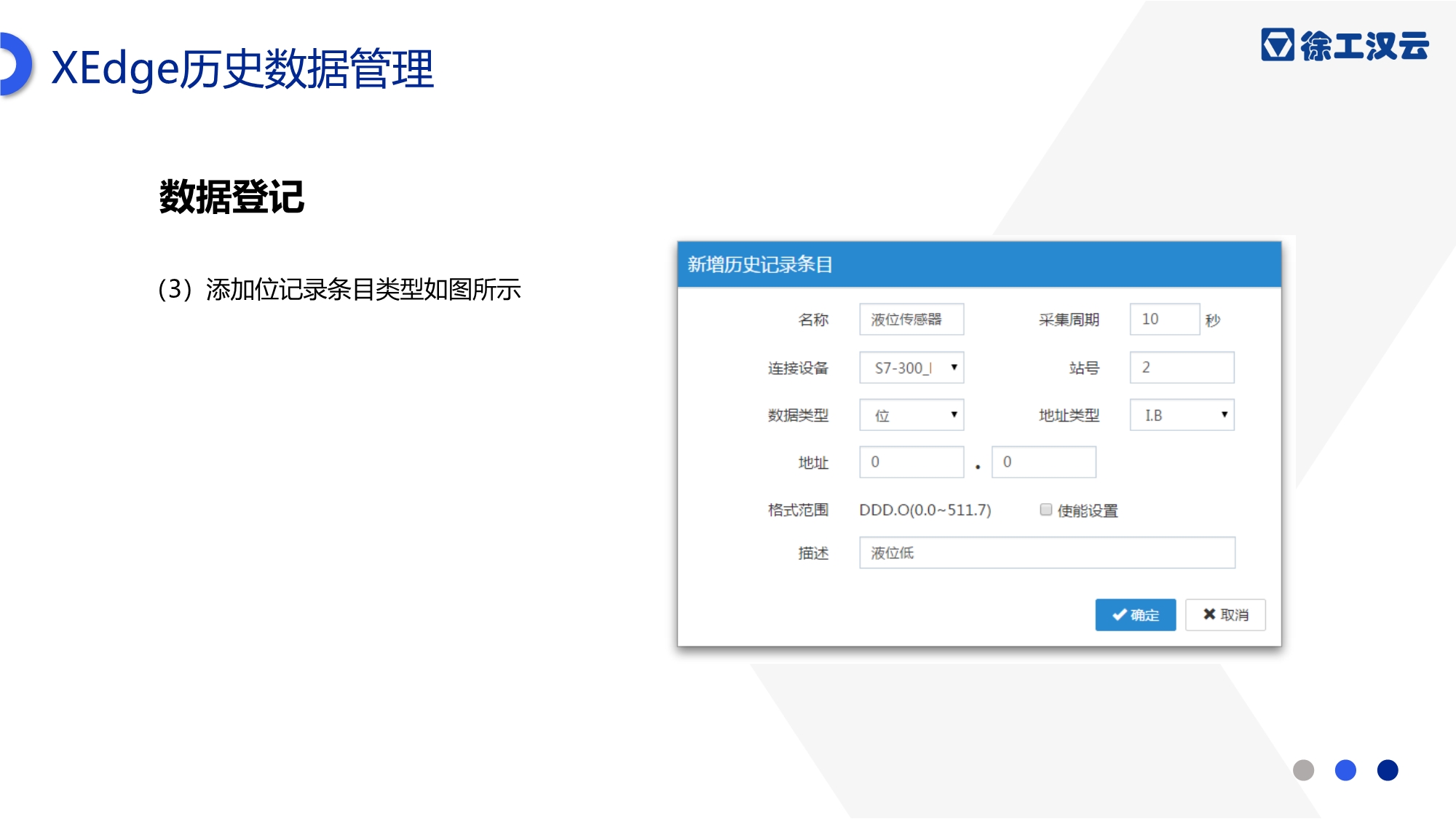This screenshot has height=819, width=1456.
Task: Click the 取消 cancel button
Action: [1225, 615]
